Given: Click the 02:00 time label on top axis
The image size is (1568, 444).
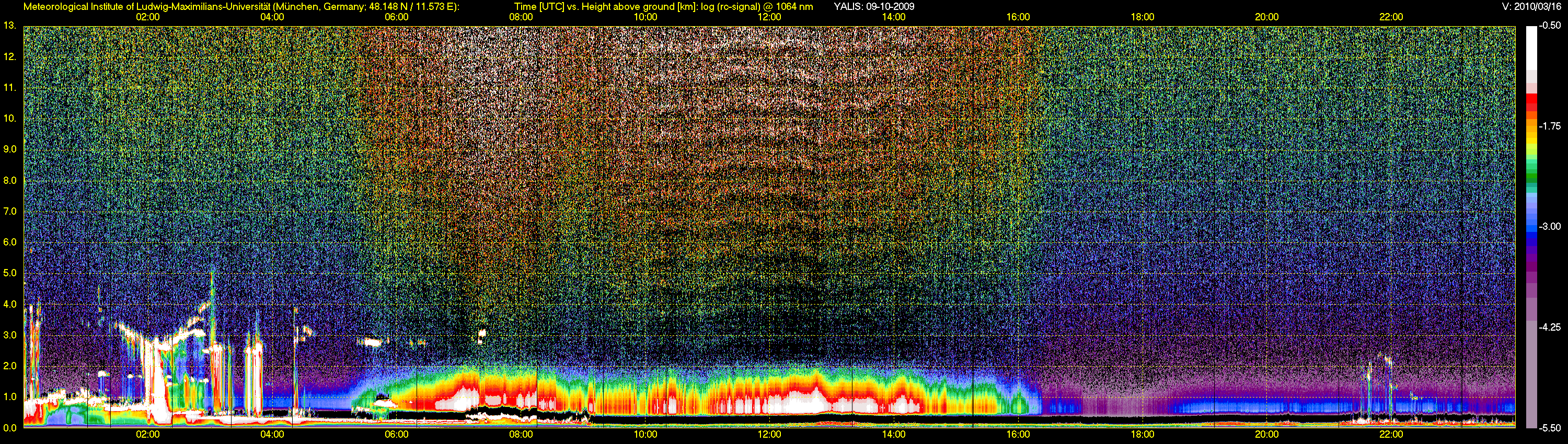Looking at the screenshot, I should click(148, 17).
